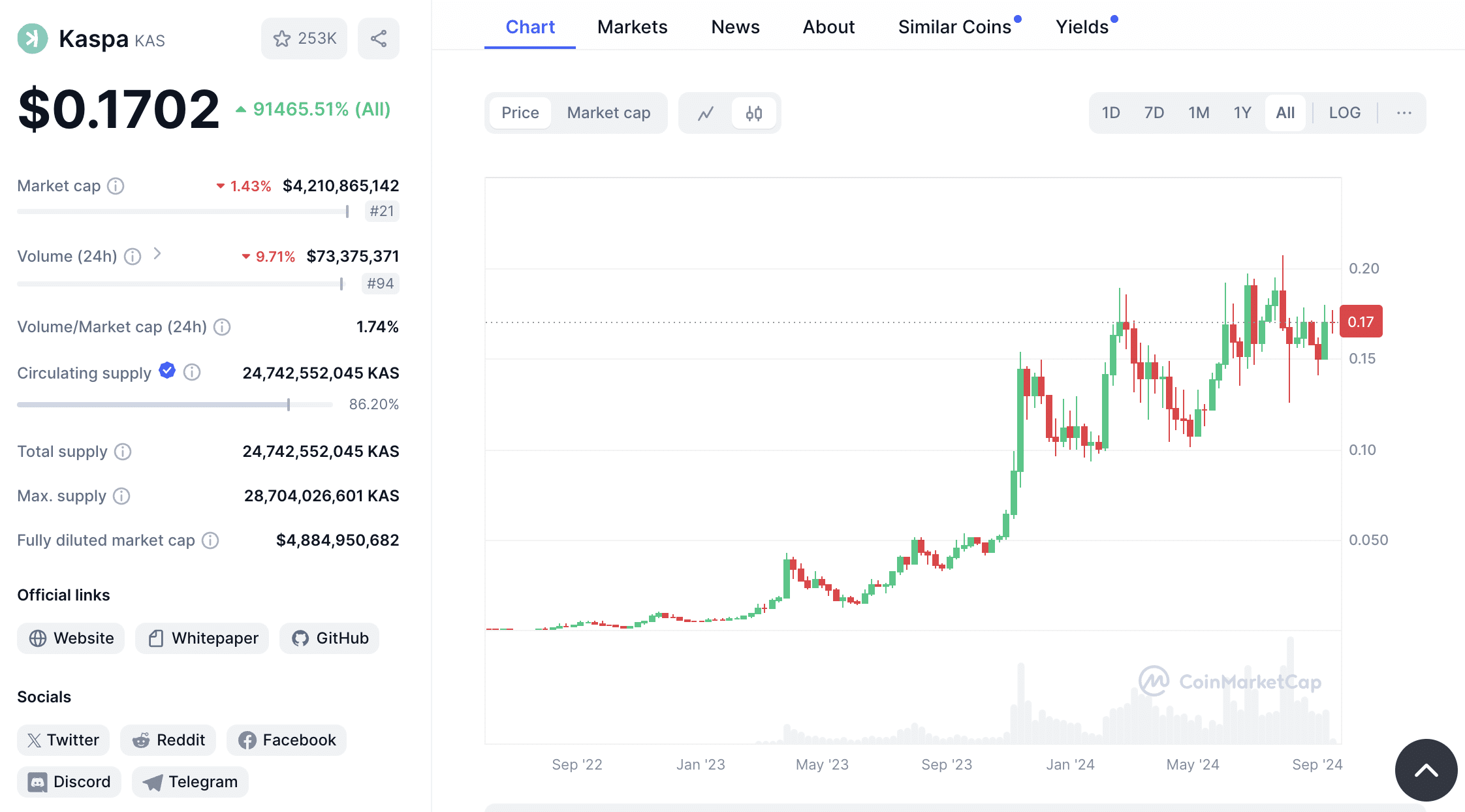Open Volume/Market cap info icon
The height and width of the screenshot is (812, 1465).
tap(222, 327)
